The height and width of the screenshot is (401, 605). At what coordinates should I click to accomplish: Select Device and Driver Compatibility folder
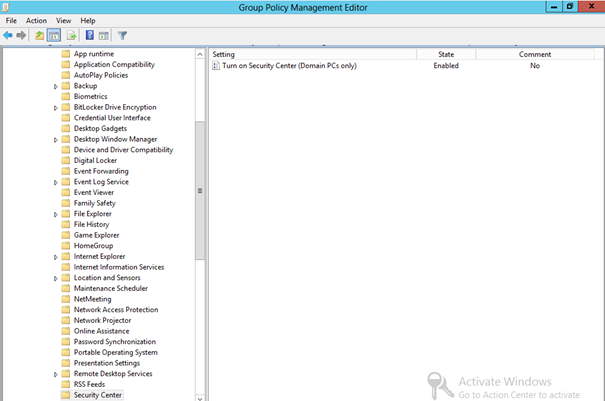123,150
